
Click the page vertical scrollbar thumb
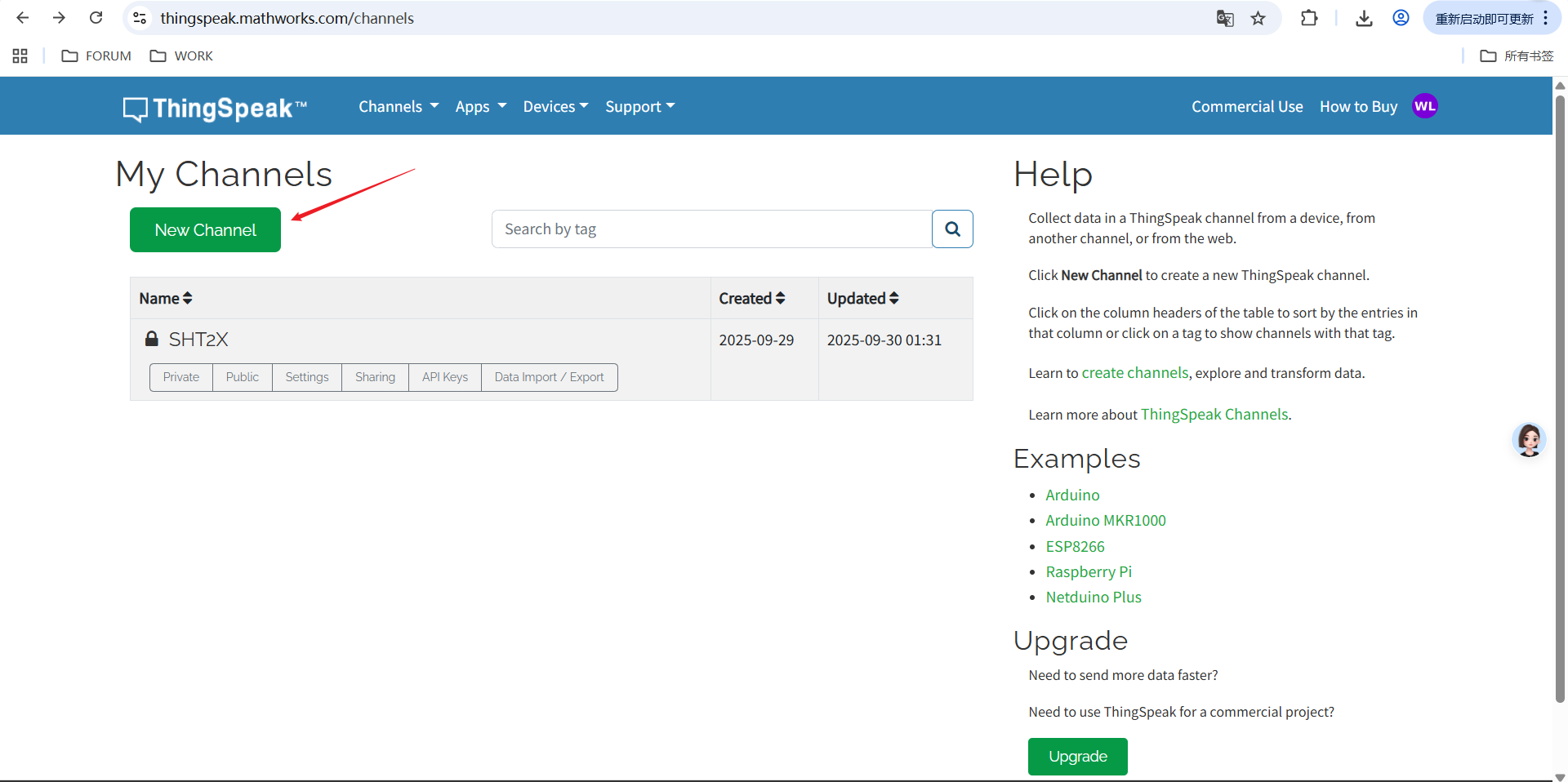(x=1560, y=398)
